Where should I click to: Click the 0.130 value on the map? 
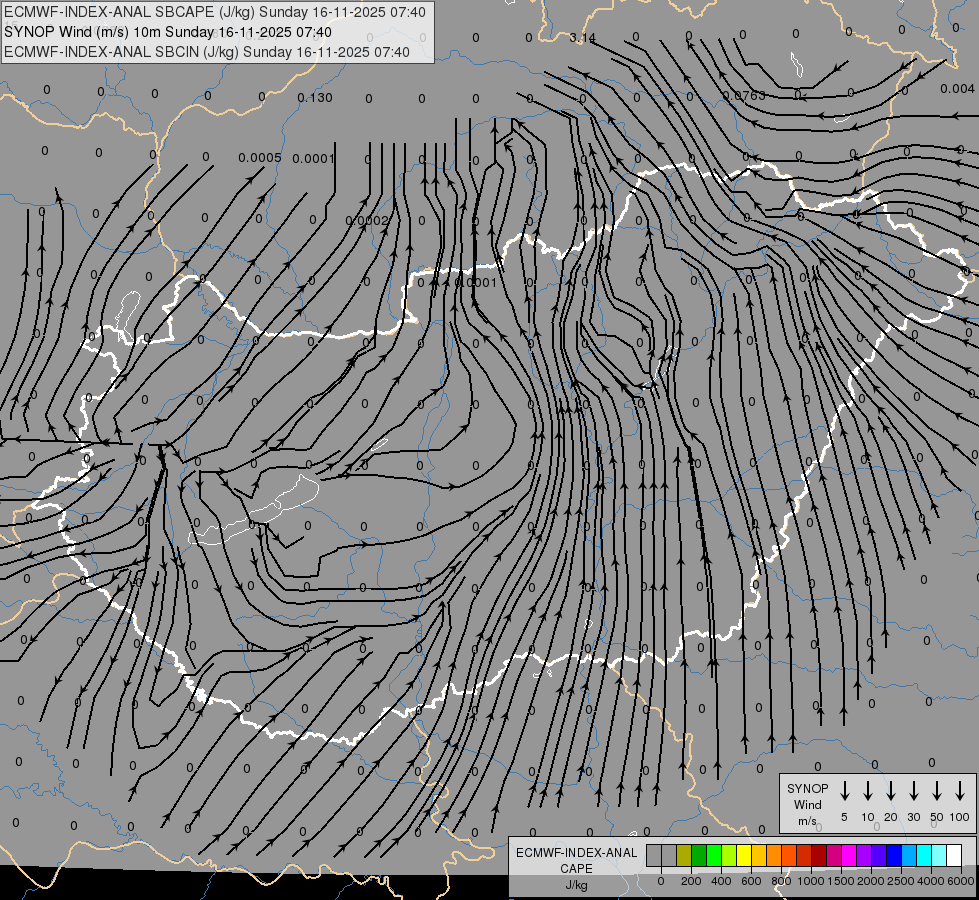pyautogui.click(x=315, y=97)
